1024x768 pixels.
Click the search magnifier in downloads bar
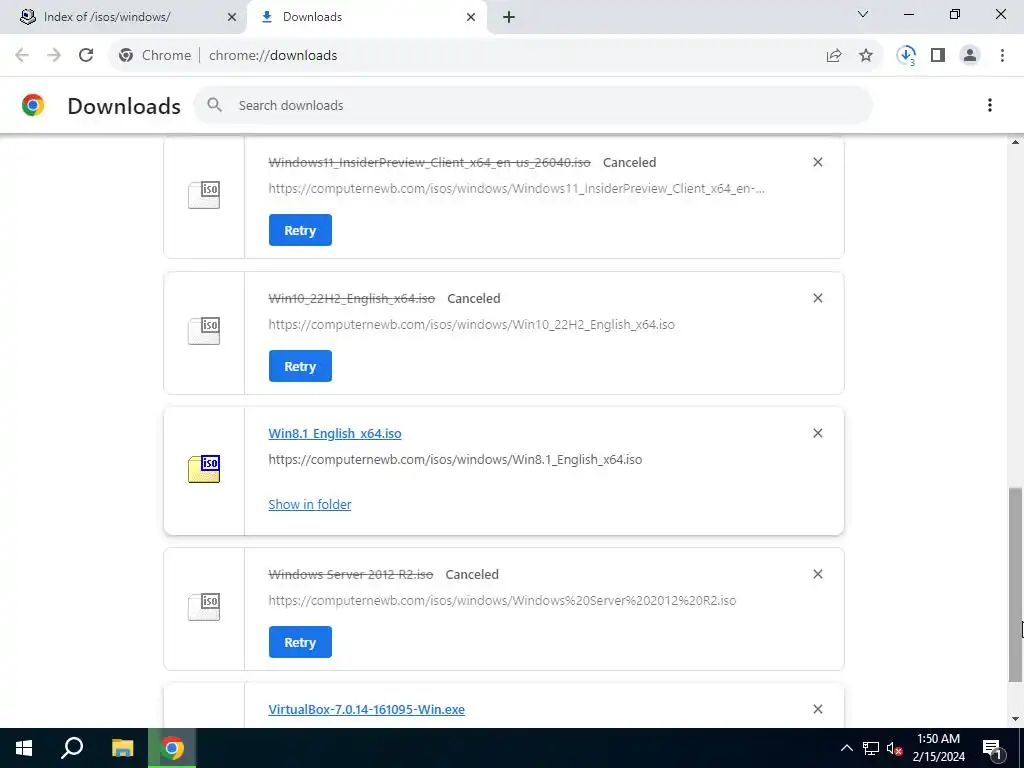tap(214, 104)
